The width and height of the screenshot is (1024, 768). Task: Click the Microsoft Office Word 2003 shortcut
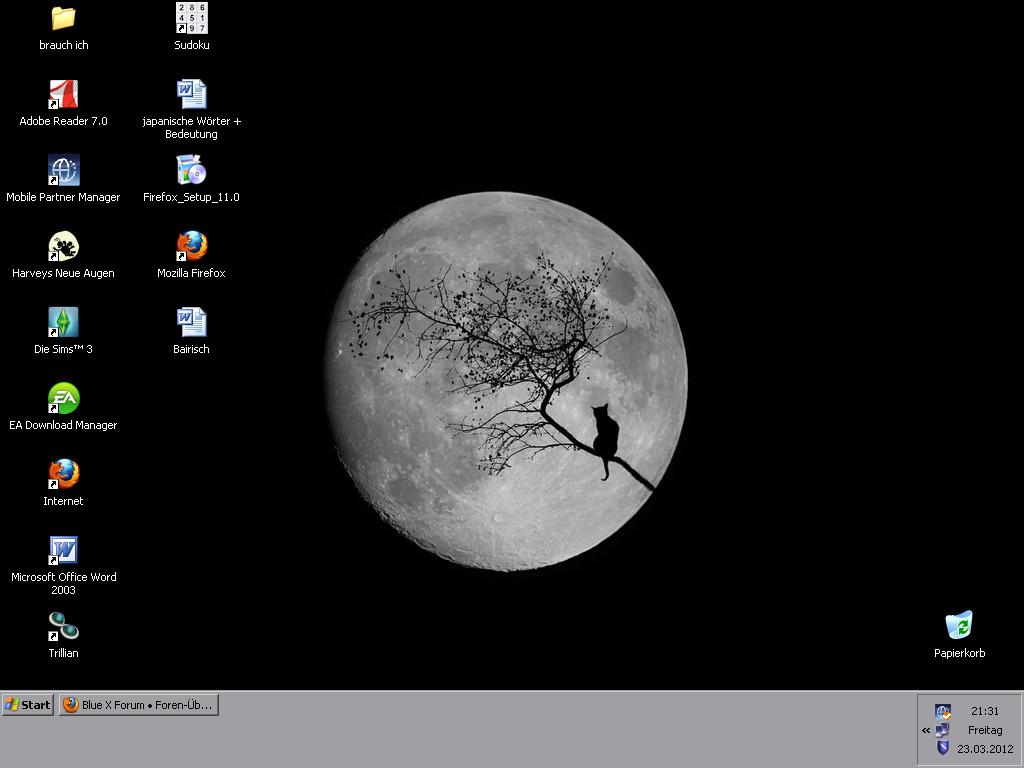[63, 551]
